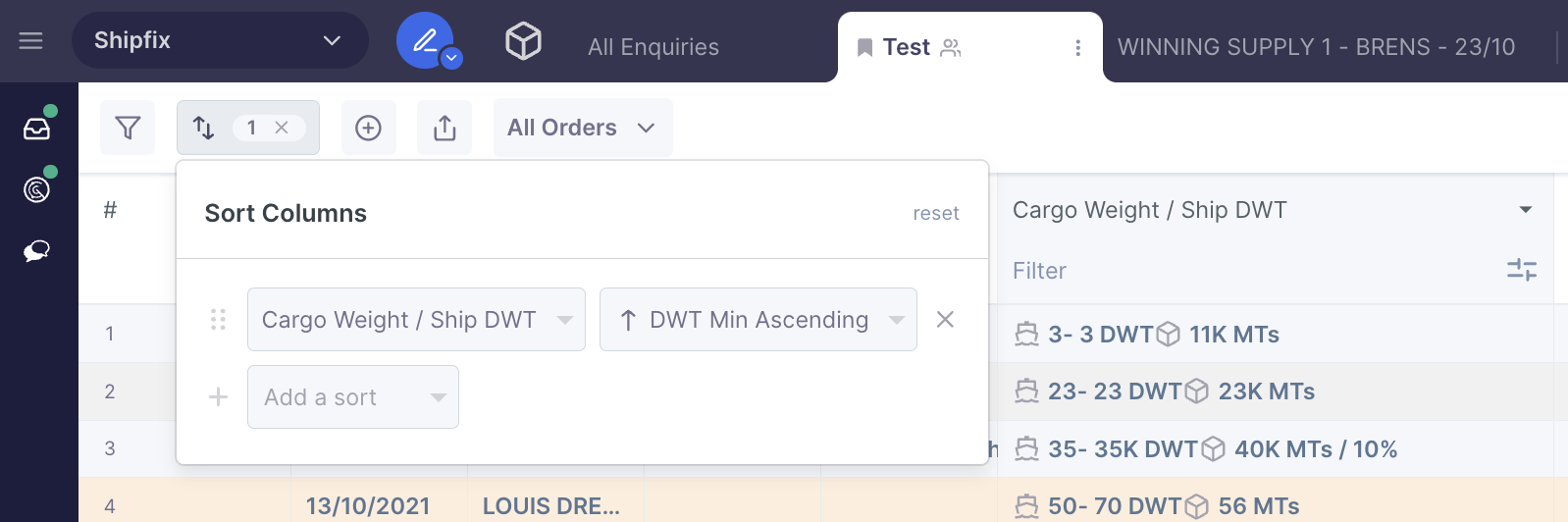Open the hamburger menu
The height and width of the screenshot is (522, 1568).
click(31, 41)
